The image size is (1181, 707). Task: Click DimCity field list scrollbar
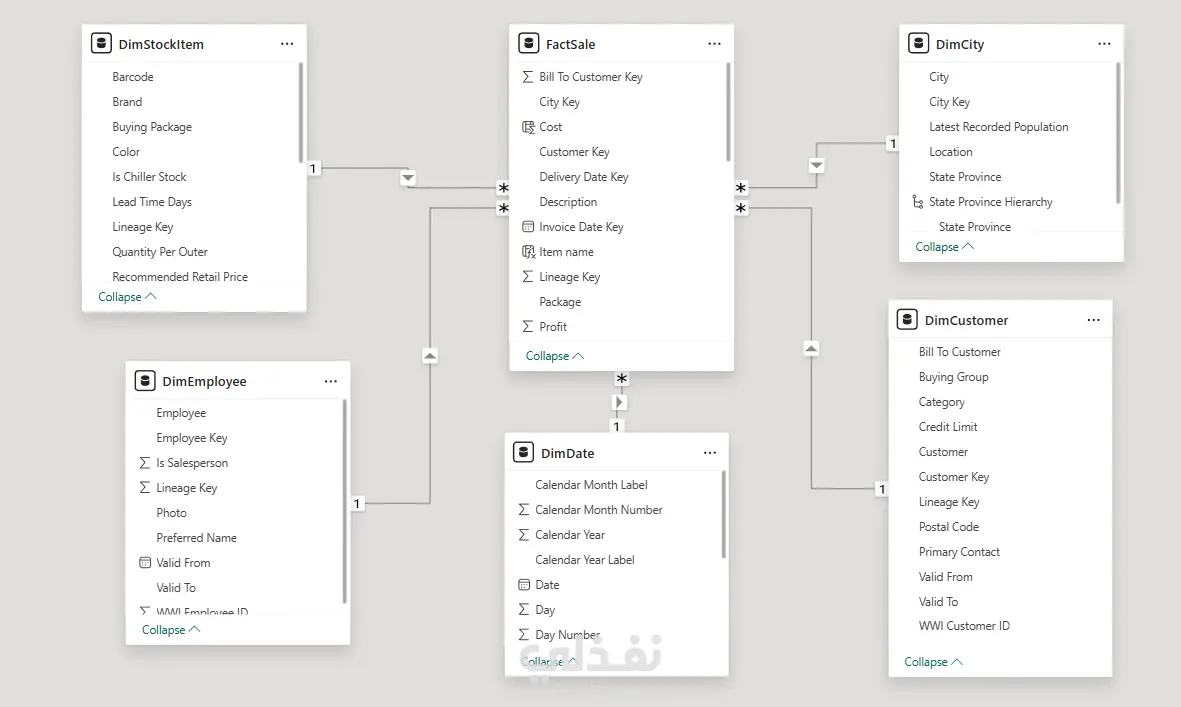pyautogui.click(x=1118, y=133)
